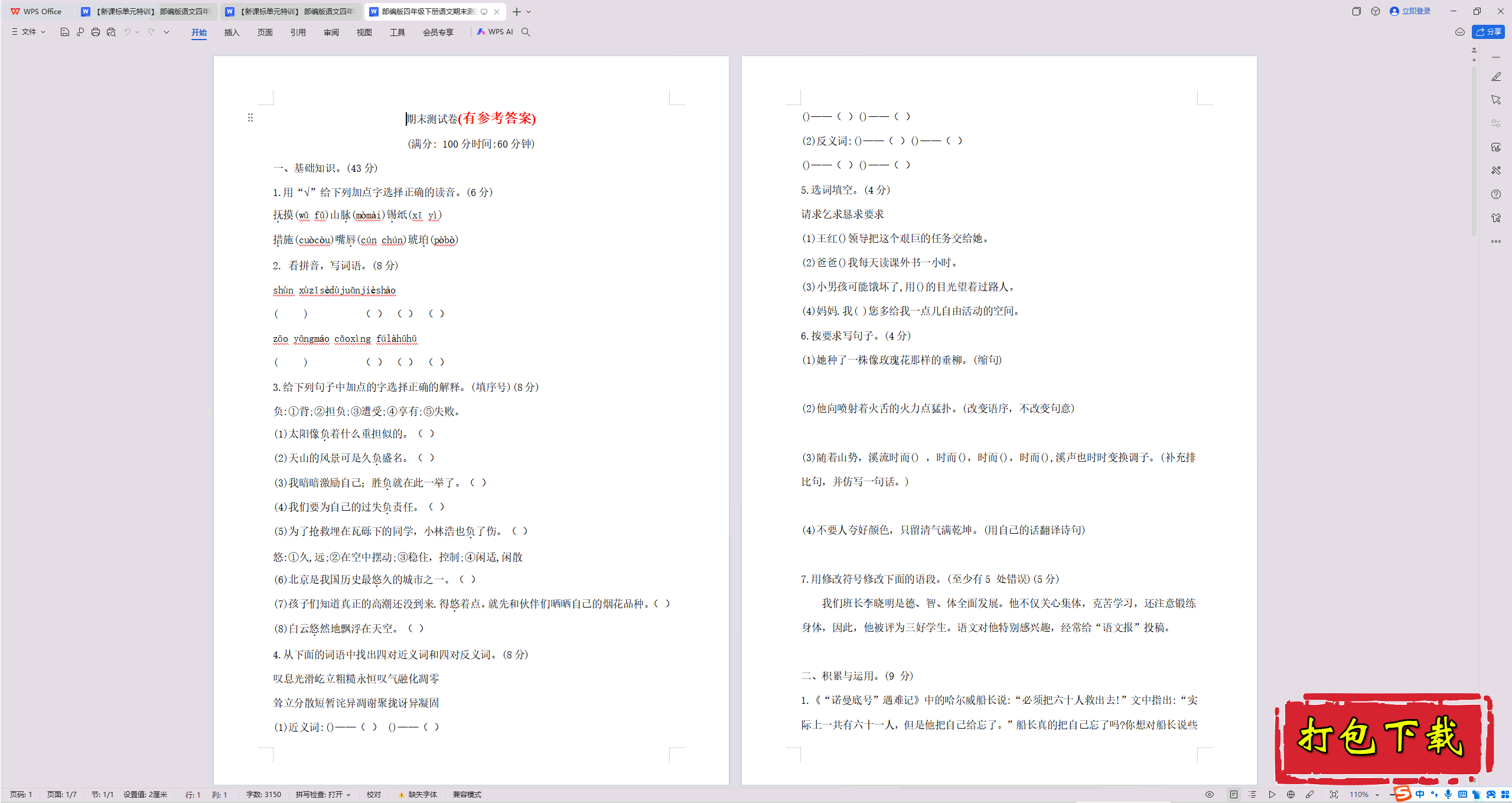This screenshot has height=803, width=1512.
Task: Click the 页面: 1/7 page indicator
Action: pos(61,795)
